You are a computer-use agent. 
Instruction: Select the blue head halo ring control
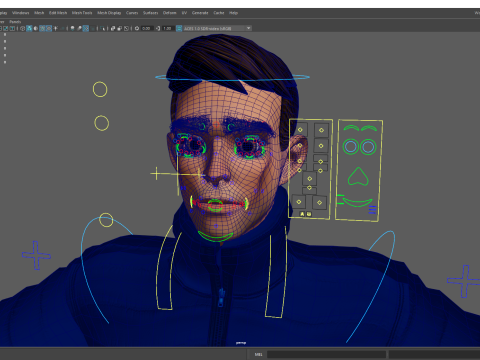tap(232, 78)
